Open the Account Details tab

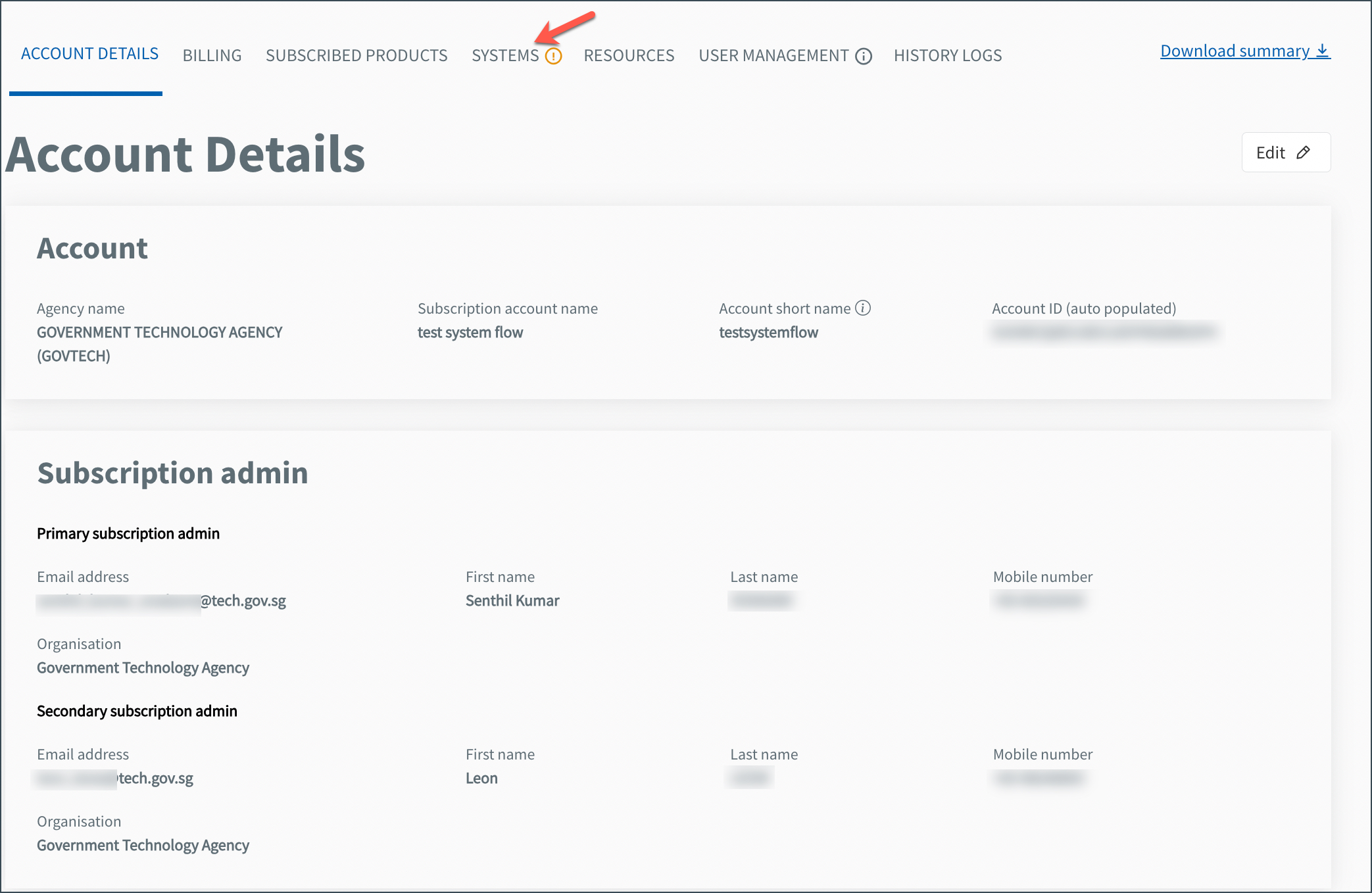[x=89, y=54]
